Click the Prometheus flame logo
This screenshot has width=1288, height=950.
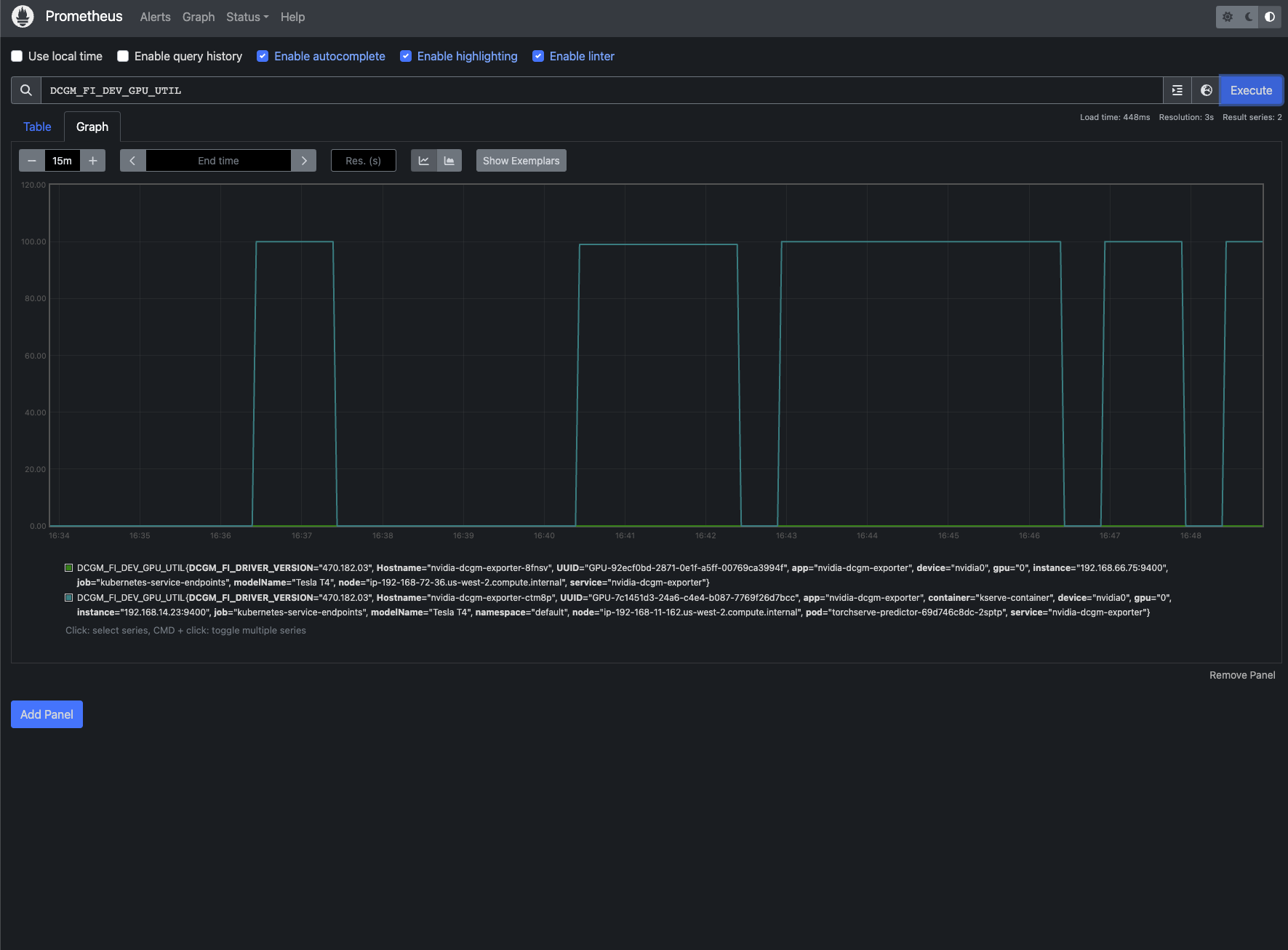click(23, 17)
